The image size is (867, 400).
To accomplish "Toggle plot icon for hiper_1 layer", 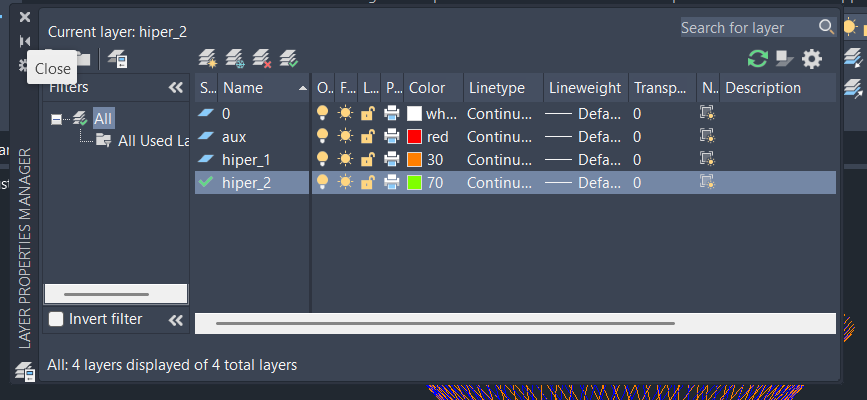I will (391, 159).
